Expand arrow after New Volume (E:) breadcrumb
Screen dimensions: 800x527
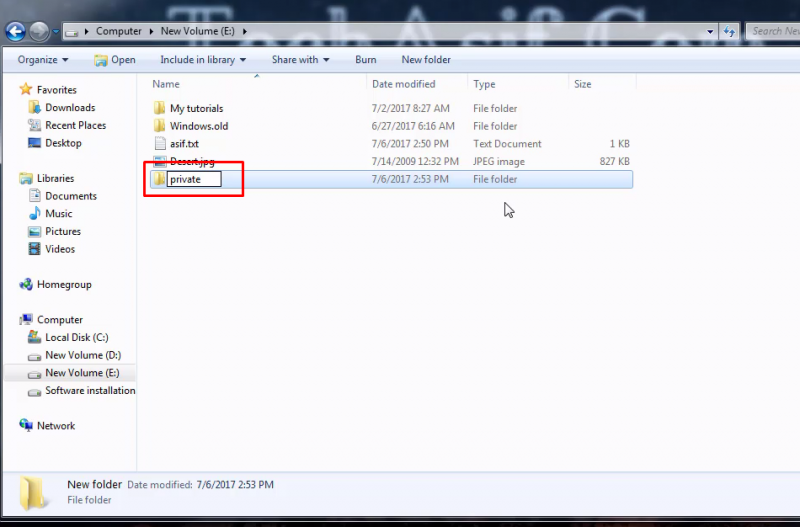point(245,31)
